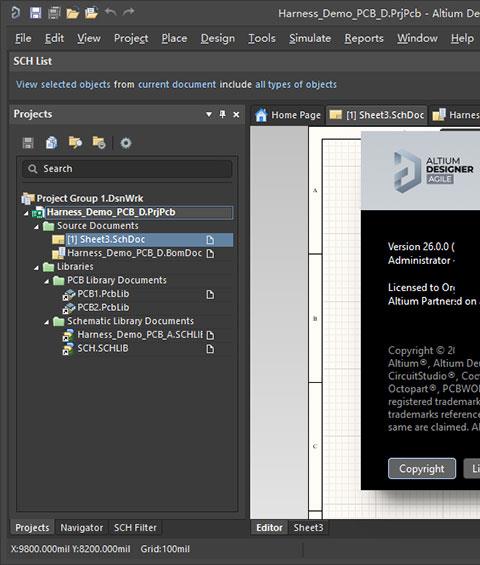Image resolution: width=480 pixels, height=565 pixels.
Task: Switch to the [1] Sheet3.SchDoc document tab
Action: pos(377,115)
